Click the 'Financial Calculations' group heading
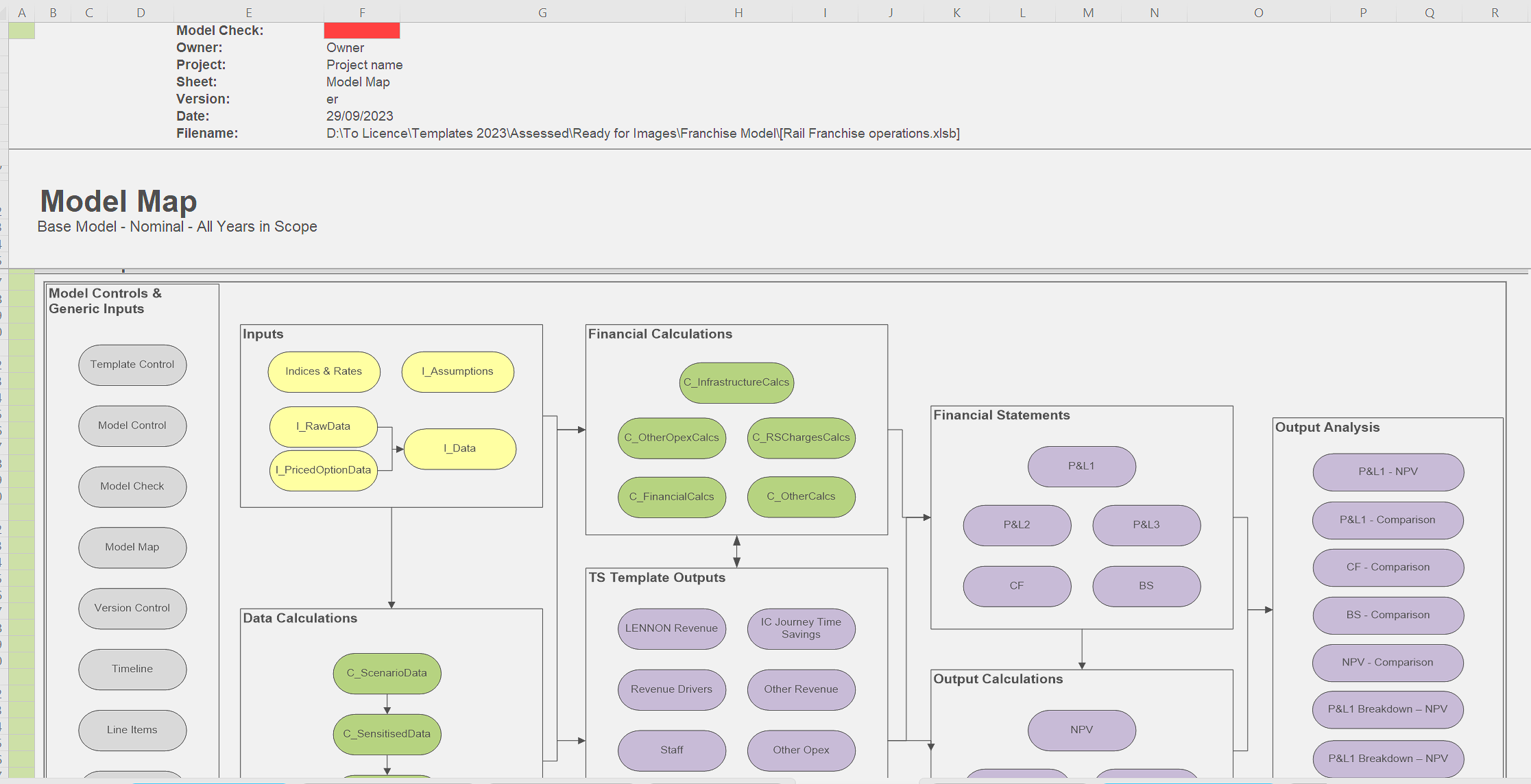 click(660, 334)
